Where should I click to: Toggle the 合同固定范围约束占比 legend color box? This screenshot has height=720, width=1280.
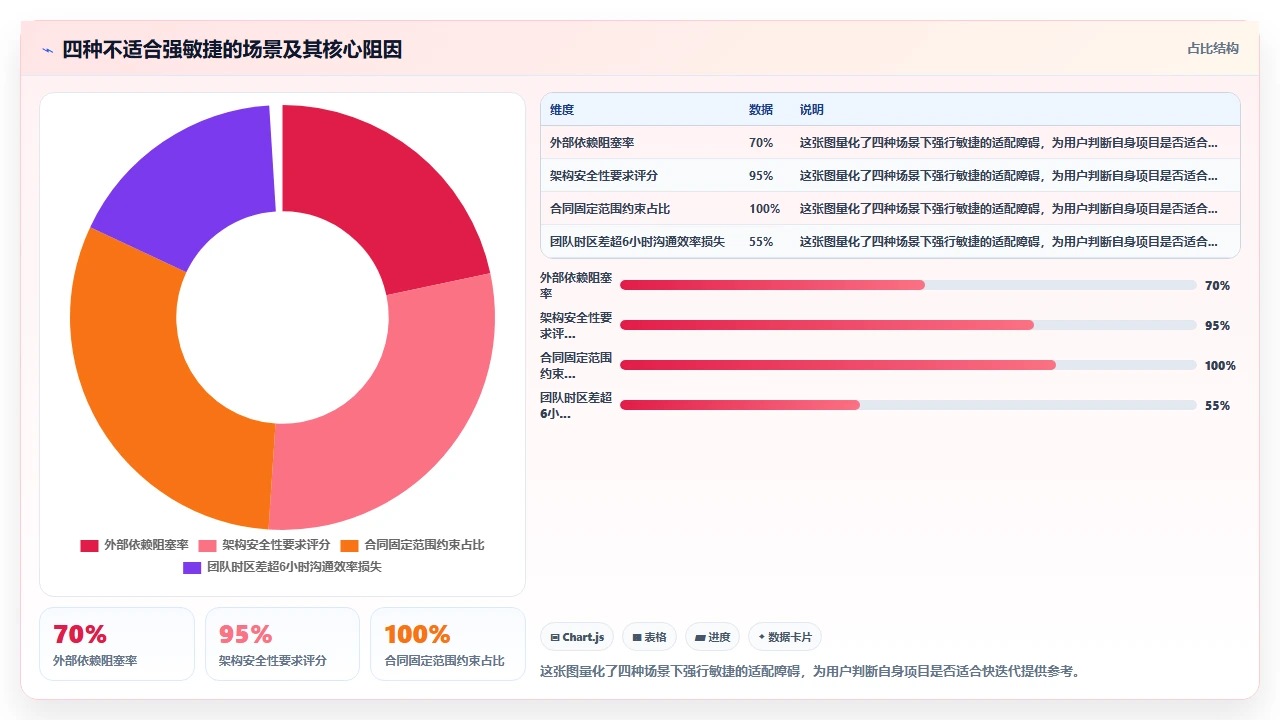point(349,546)
